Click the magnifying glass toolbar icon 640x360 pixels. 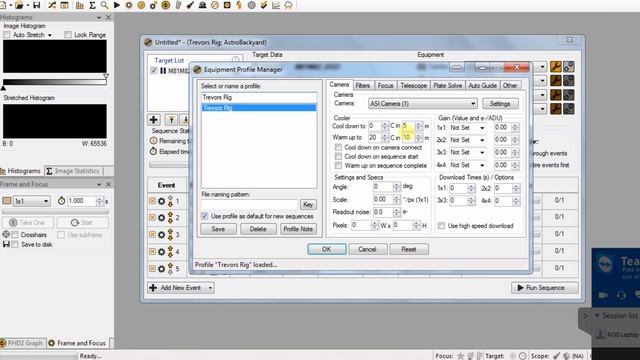point(104,5)
